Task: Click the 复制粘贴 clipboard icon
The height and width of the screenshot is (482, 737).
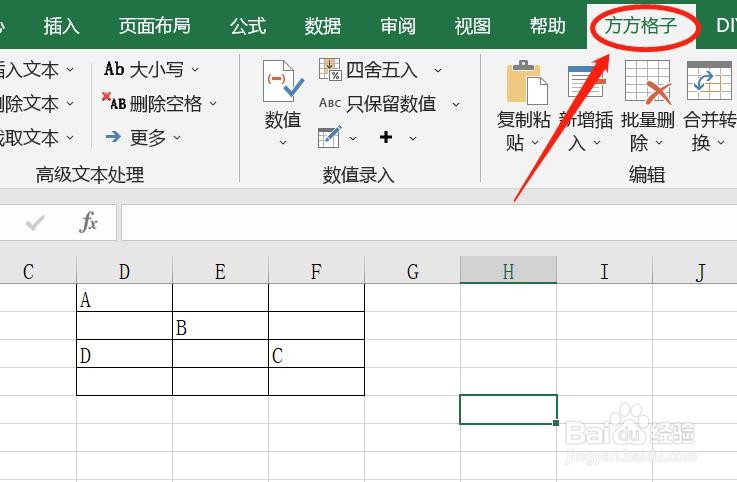Action: tap(526, 82)
